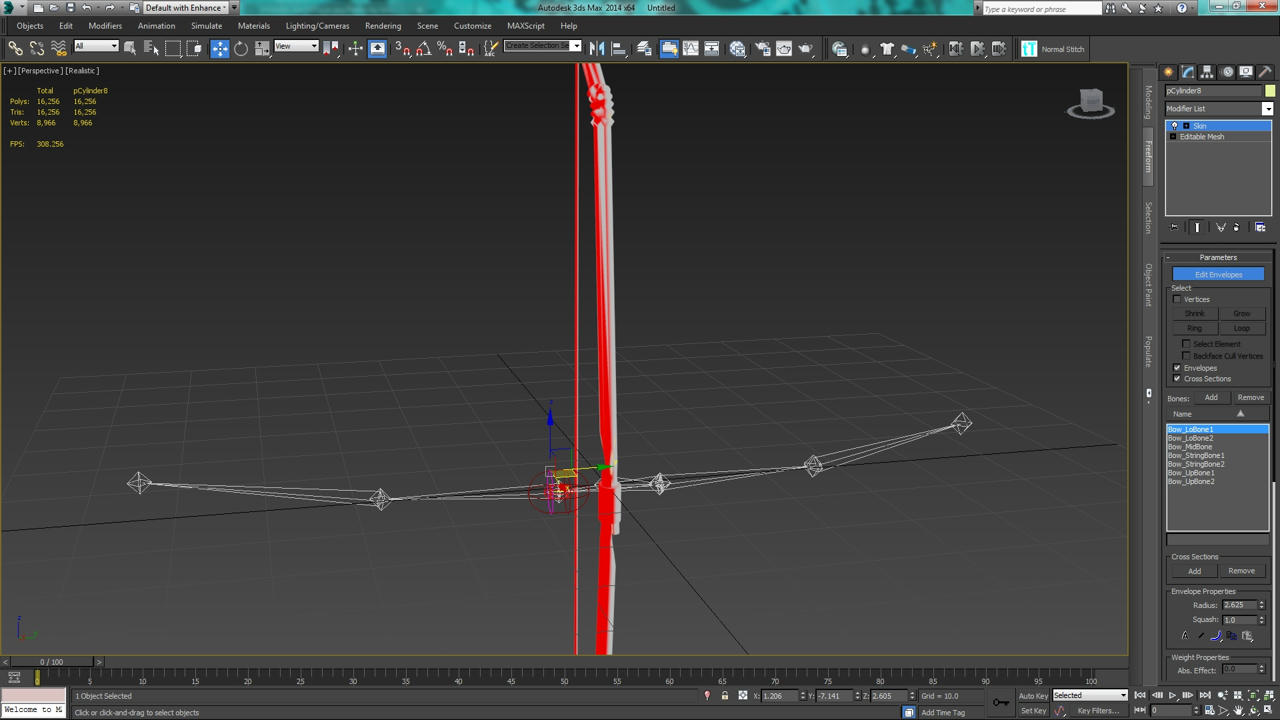Image resolution: width=1280 pixels, height=720 pixels.
Task: Enable the Vertices checkbox
Action: 1177,299
